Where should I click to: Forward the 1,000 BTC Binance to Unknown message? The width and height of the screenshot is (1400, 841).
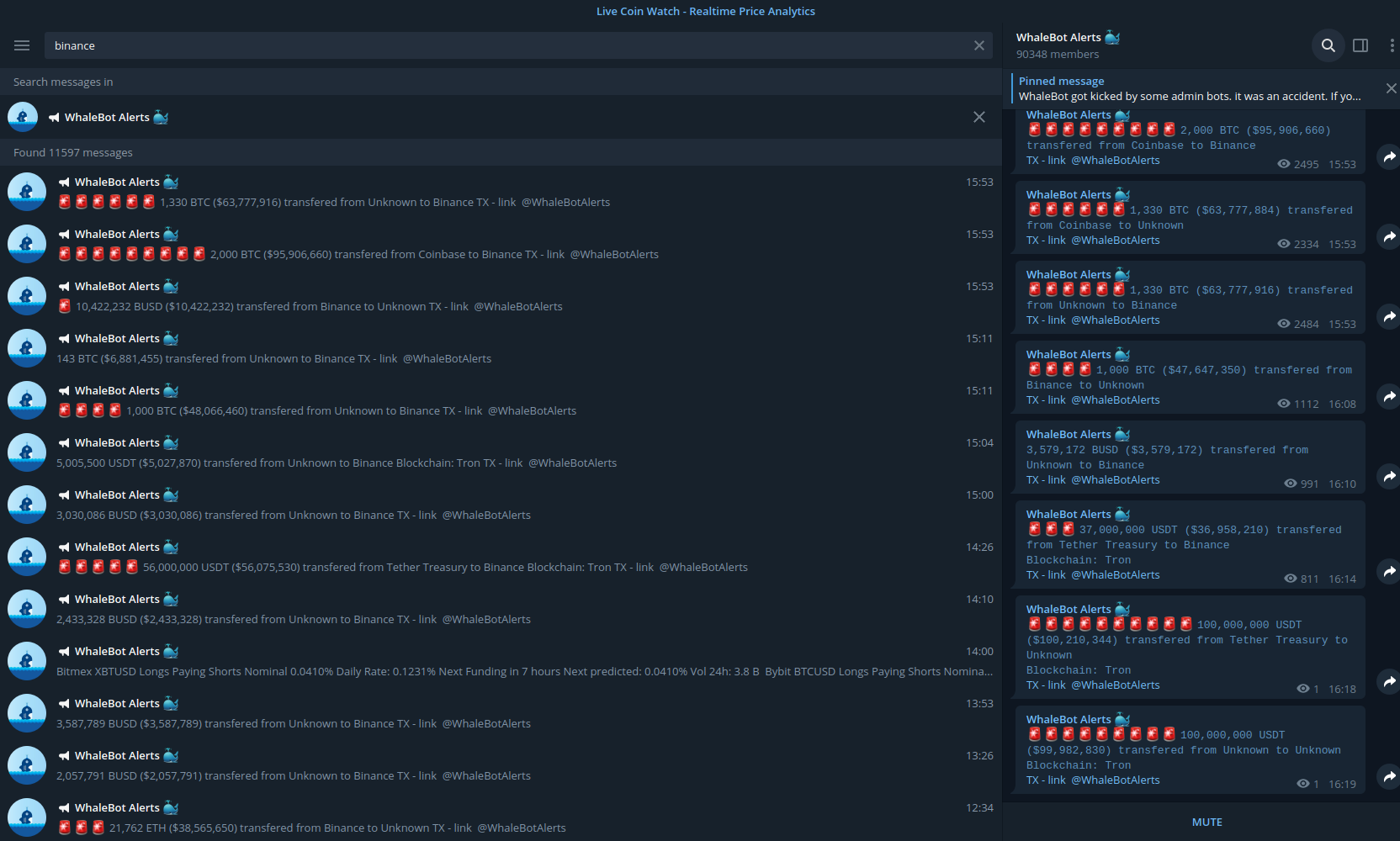[x=1389, y=396]
